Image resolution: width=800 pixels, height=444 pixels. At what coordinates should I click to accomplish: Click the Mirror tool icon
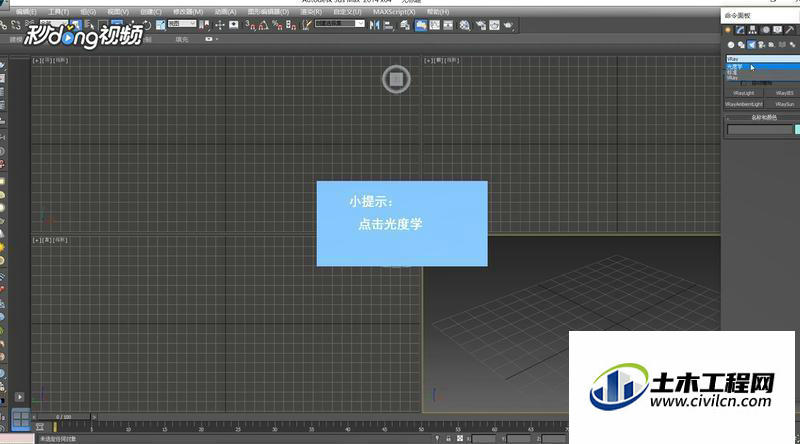(x=374, y=24)
